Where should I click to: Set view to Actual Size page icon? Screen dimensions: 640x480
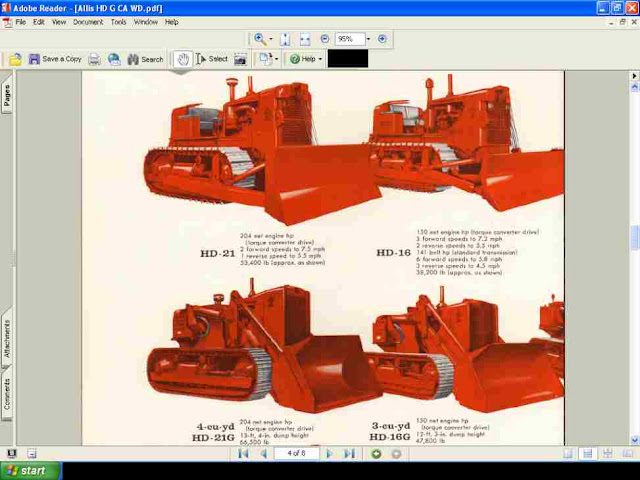pos(285,39)
